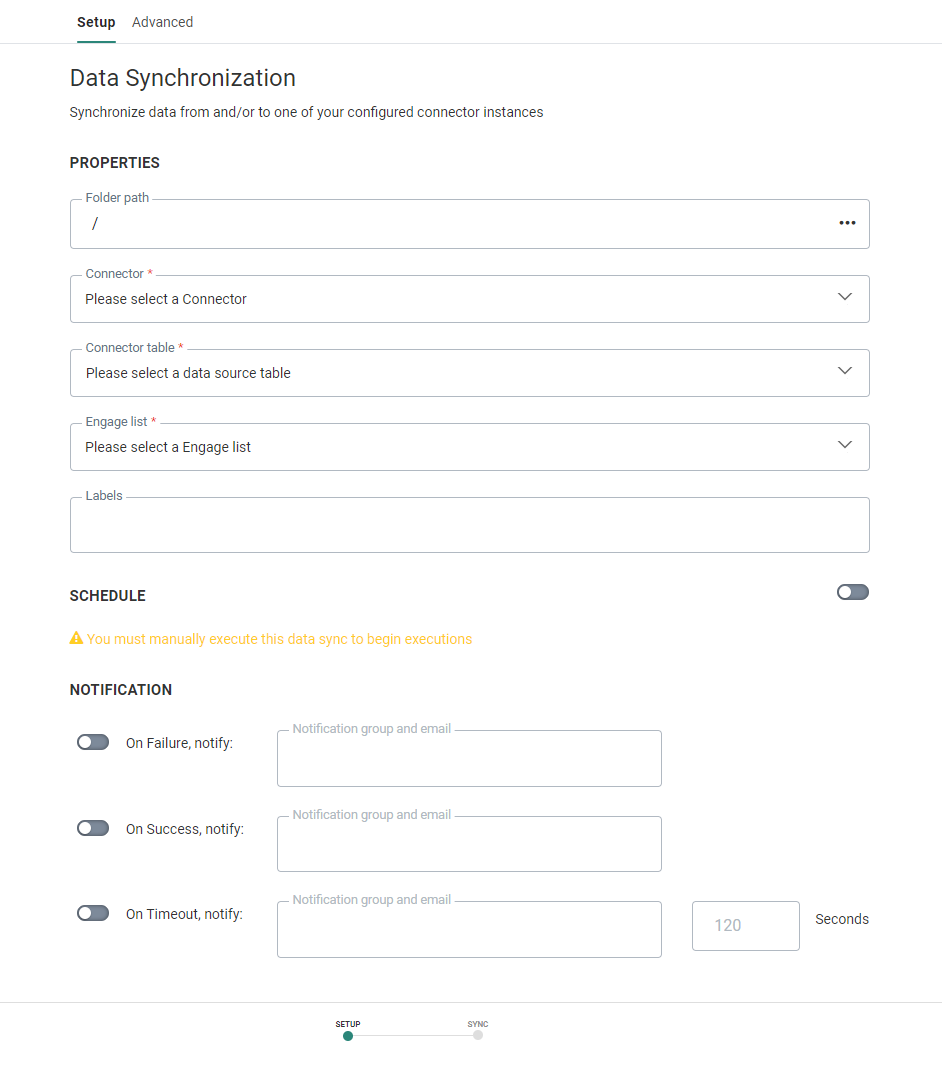Enable the Schedule toggle switch
This screenshot has height=1067, width=942.
853,592
